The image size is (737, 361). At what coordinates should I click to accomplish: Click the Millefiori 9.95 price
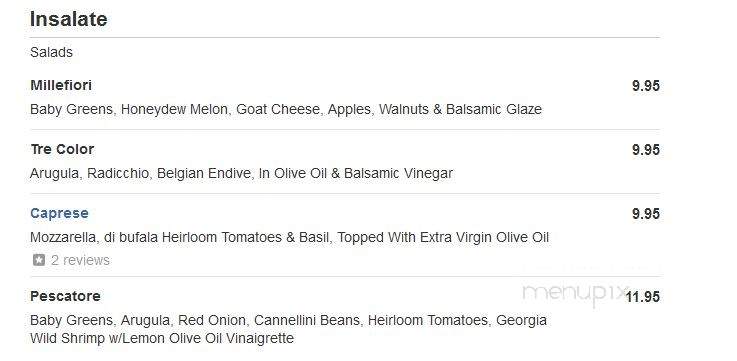click(646, 86)
